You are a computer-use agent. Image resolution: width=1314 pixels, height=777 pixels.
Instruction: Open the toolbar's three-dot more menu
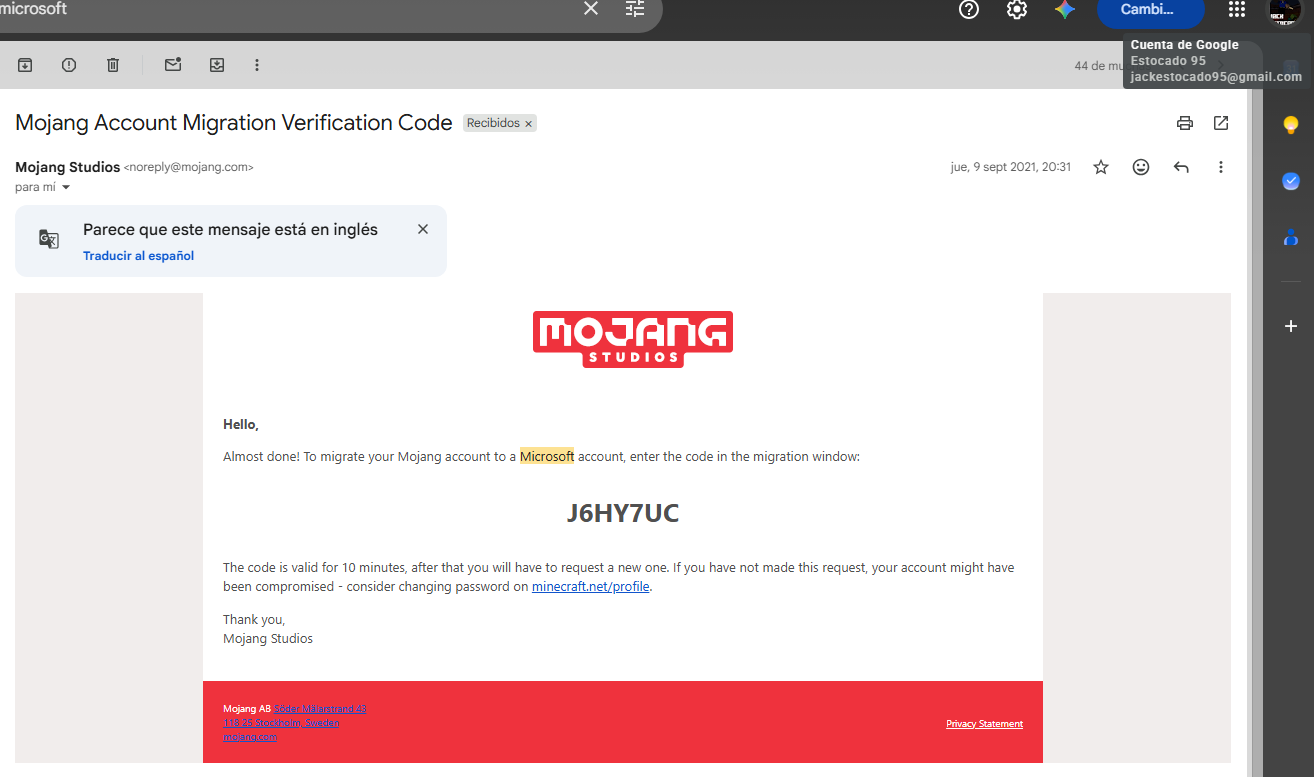(x=257, y=65)
